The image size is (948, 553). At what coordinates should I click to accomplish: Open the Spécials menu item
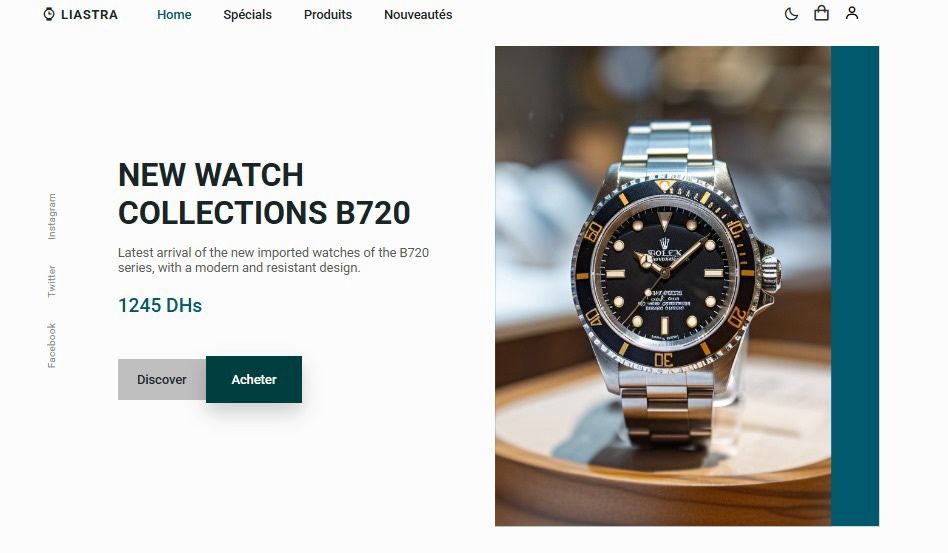click(247, 15)
